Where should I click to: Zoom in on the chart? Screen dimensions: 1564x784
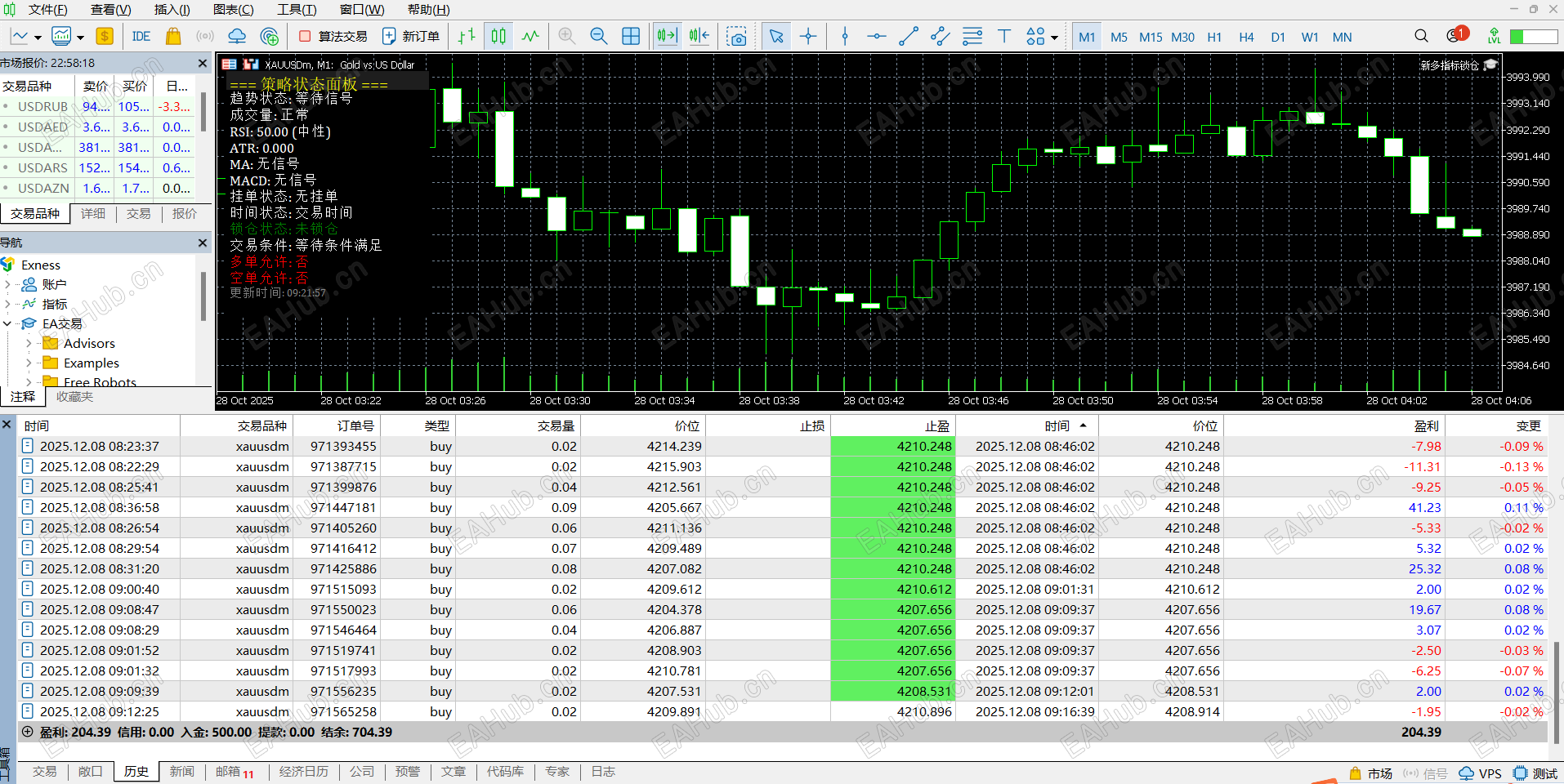coord(567,36)
